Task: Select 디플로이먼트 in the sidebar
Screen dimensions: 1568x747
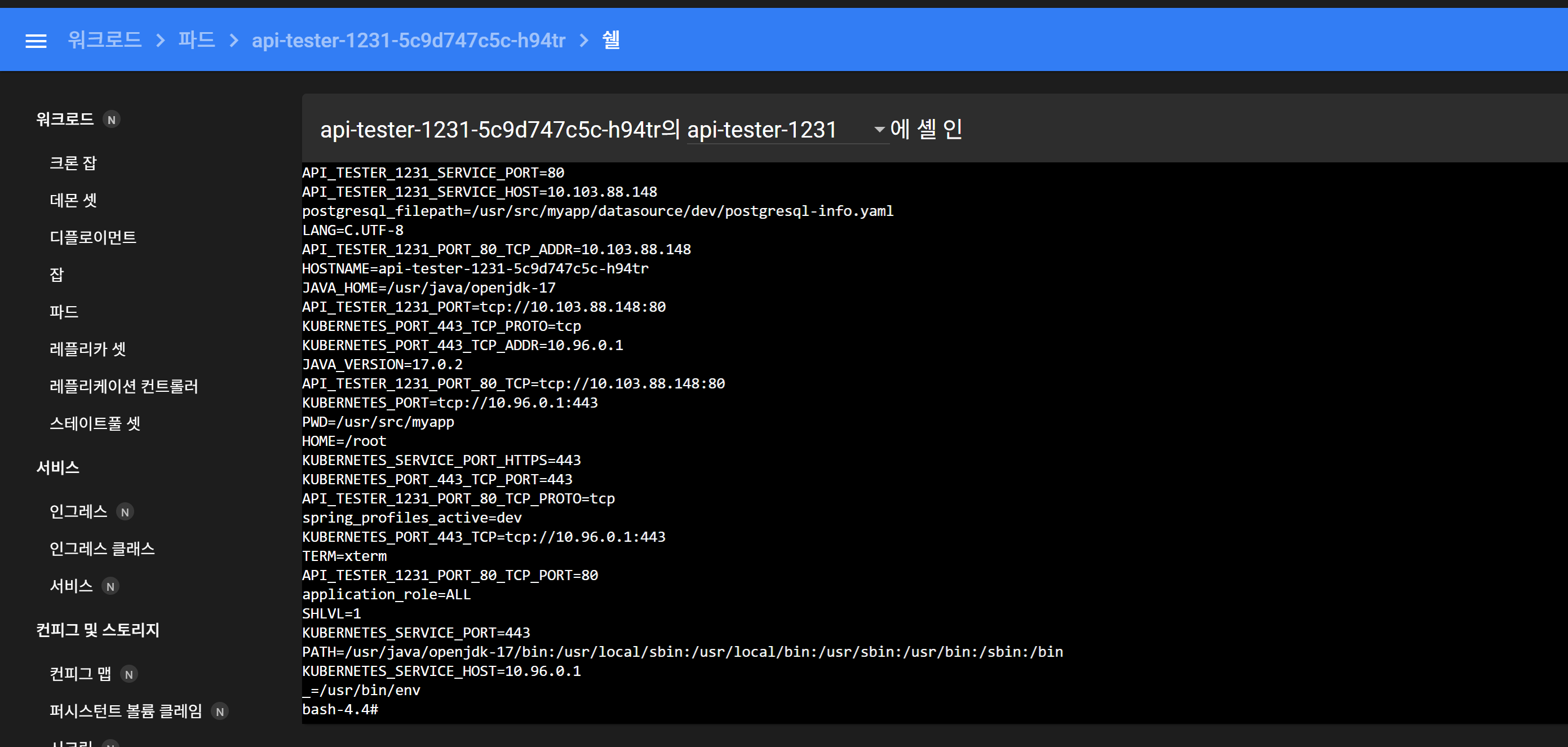Action: pos(93,237)
